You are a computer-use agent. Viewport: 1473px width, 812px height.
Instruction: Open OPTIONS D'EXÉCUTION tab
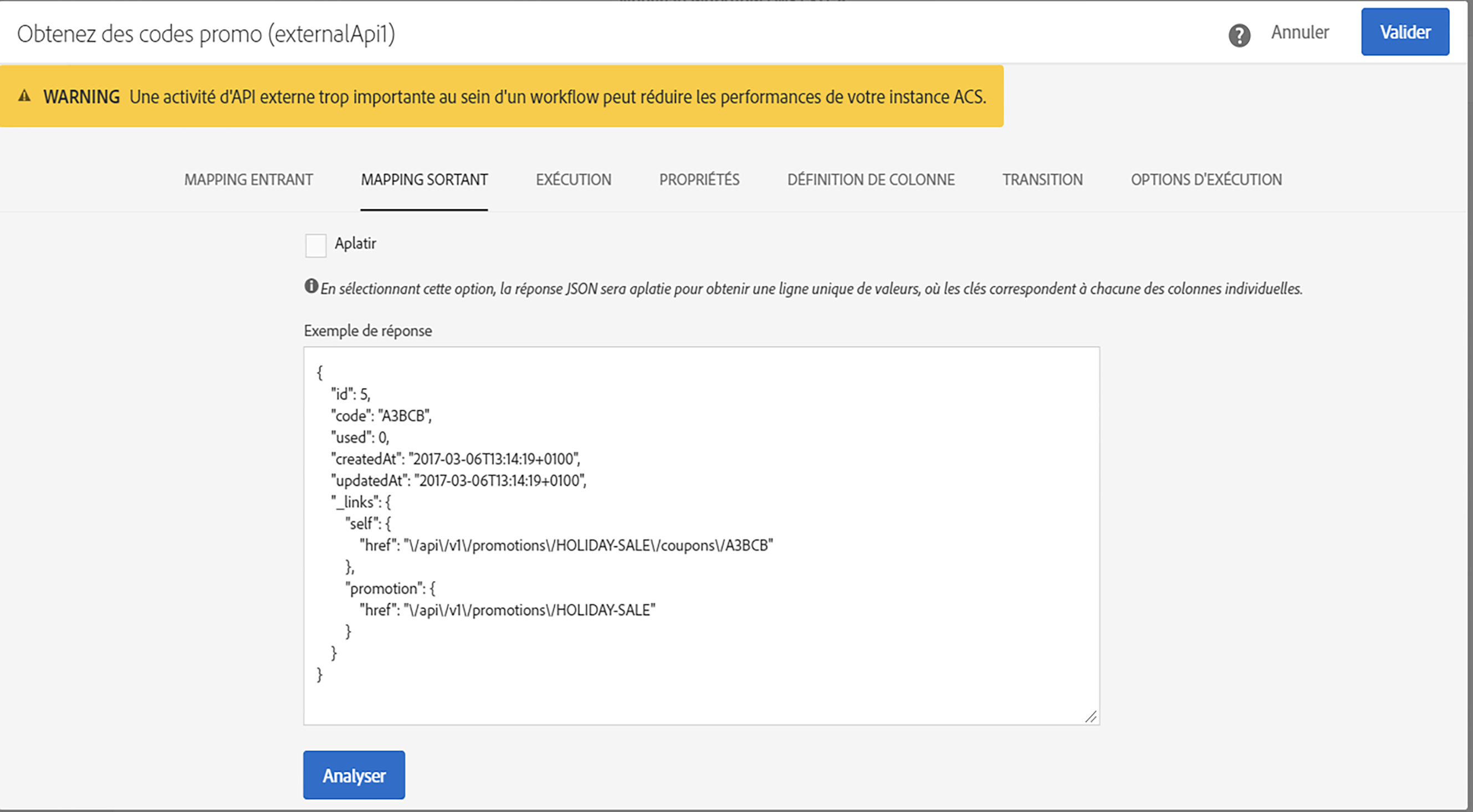(x=1206, y=179)
